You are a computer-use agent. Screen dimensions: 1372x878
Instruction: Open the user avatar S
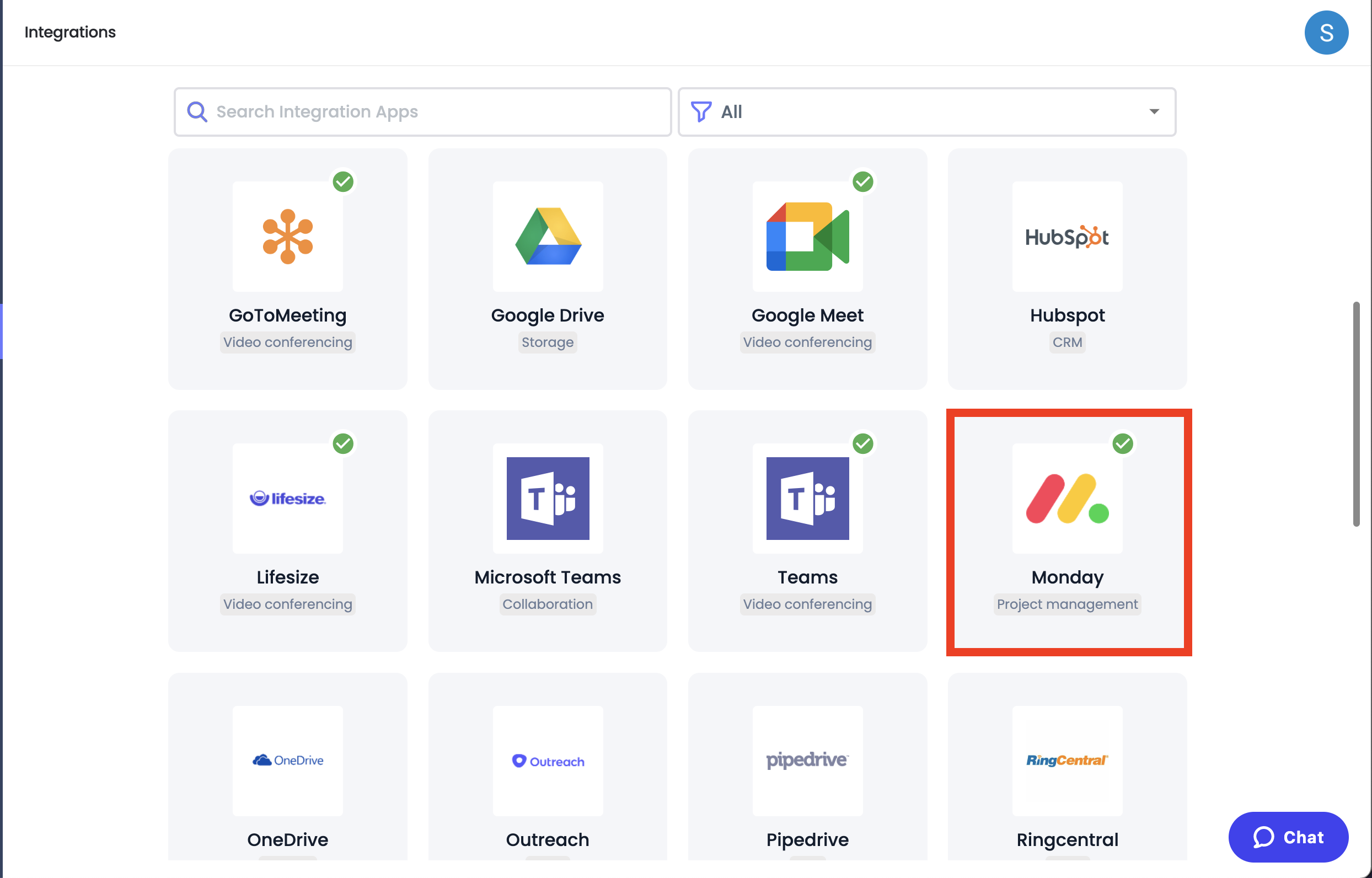(x=1326, y=33)
